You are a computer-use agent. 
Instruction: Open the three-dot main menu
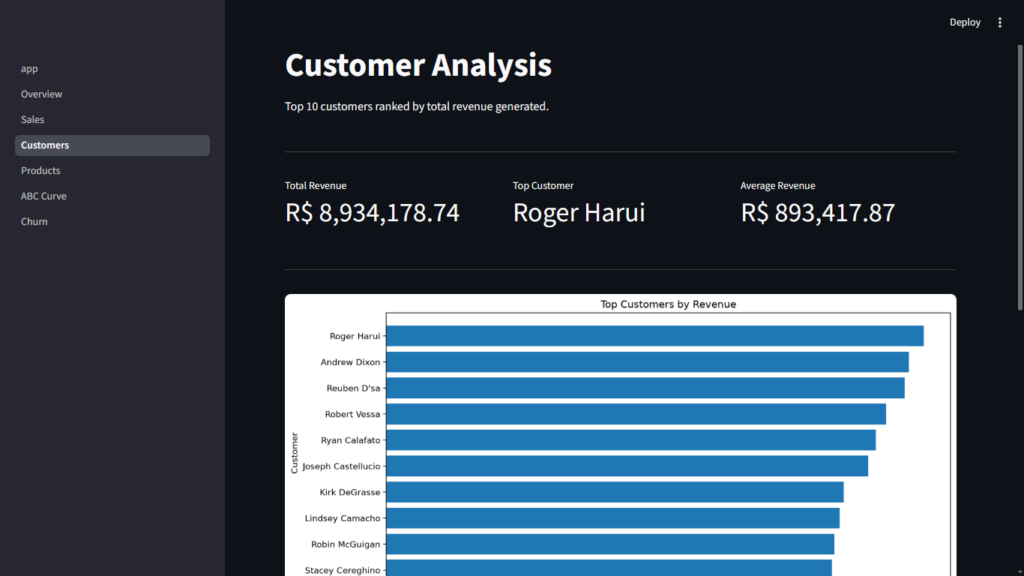(999, 22)
